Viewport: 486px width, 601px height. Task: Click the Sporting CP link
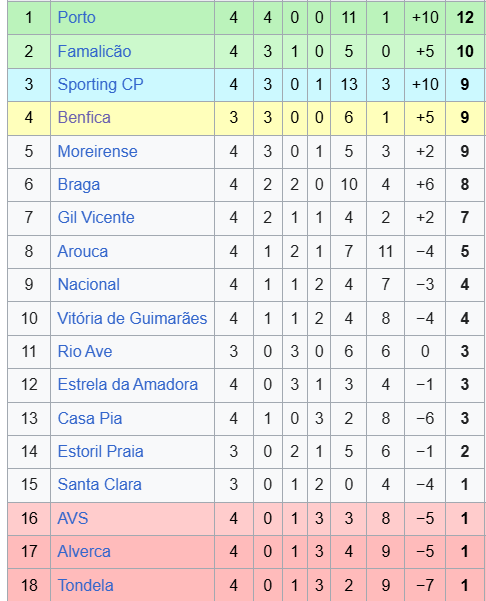[x=100, y=85]
